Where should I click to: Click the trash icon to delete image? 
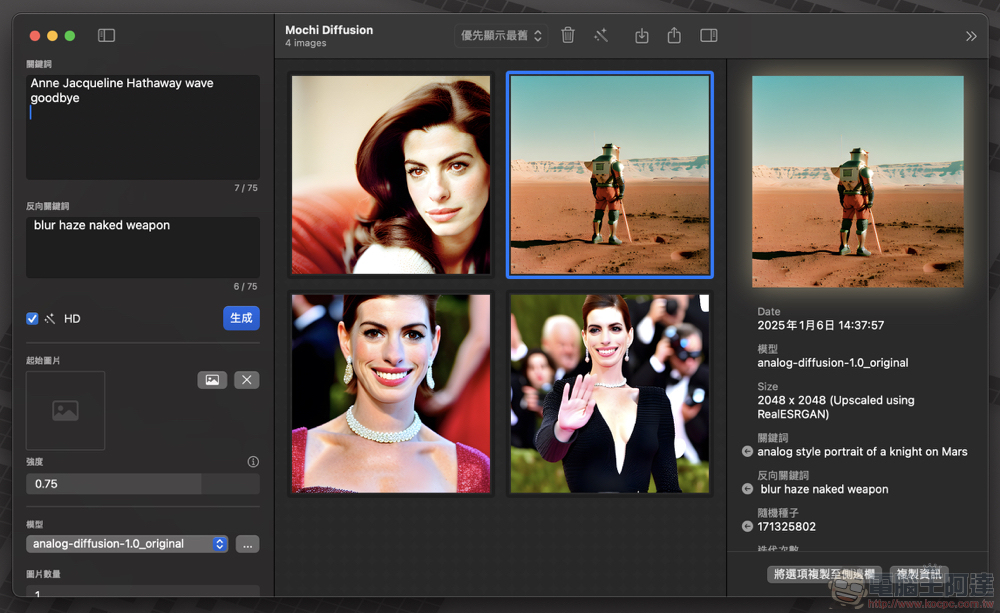(568, 36)
